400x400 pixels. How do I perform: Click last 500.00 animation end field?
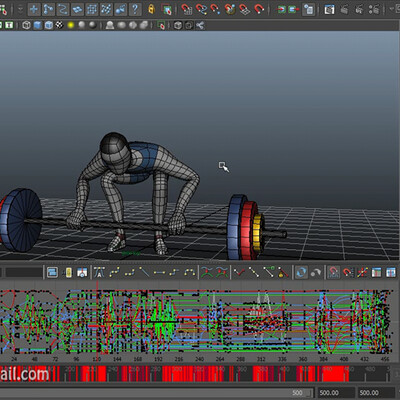pos(375,393)
